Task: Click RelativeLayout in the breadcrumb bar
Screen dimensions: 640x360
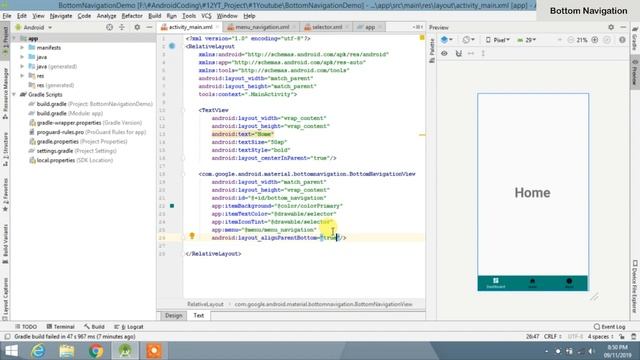Action: click(205, 304)
